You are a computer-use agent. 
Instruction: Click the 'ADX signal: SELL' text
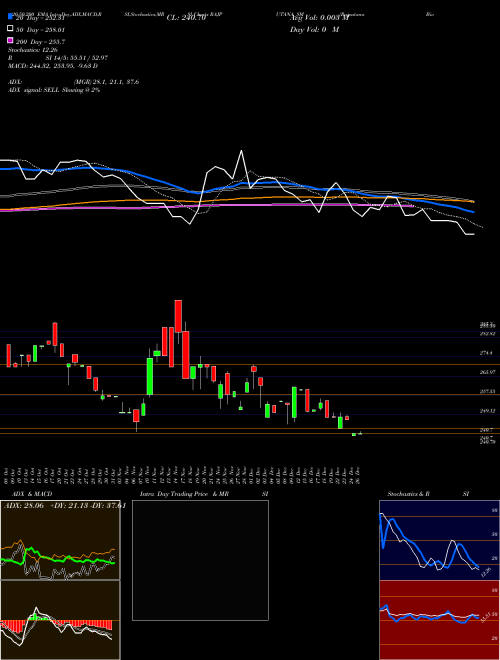34,90
